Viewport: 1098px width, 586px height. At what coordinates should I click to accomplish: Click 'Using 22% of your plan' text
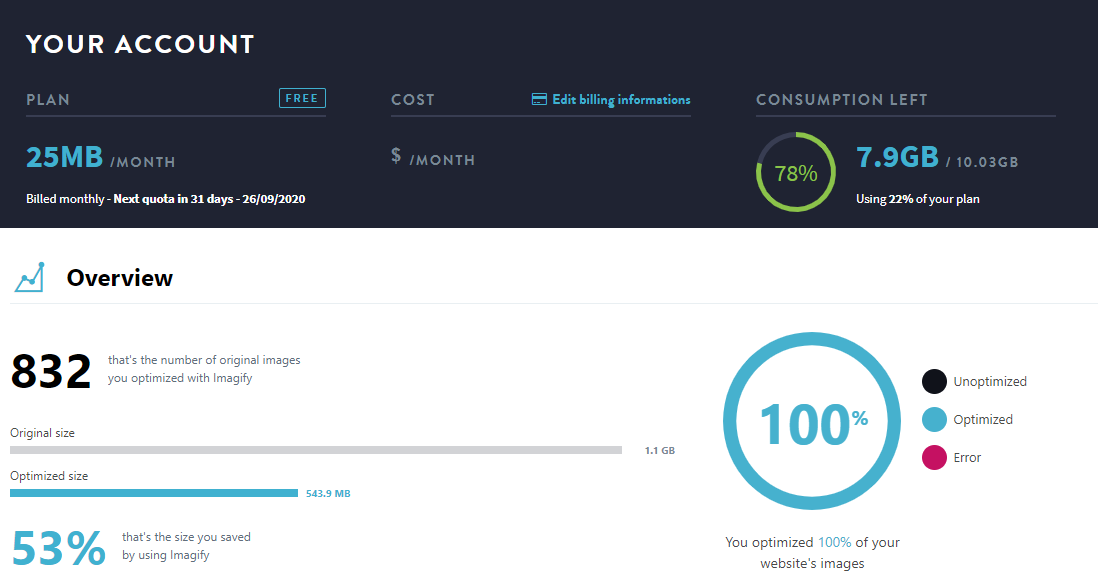(917, 199)
